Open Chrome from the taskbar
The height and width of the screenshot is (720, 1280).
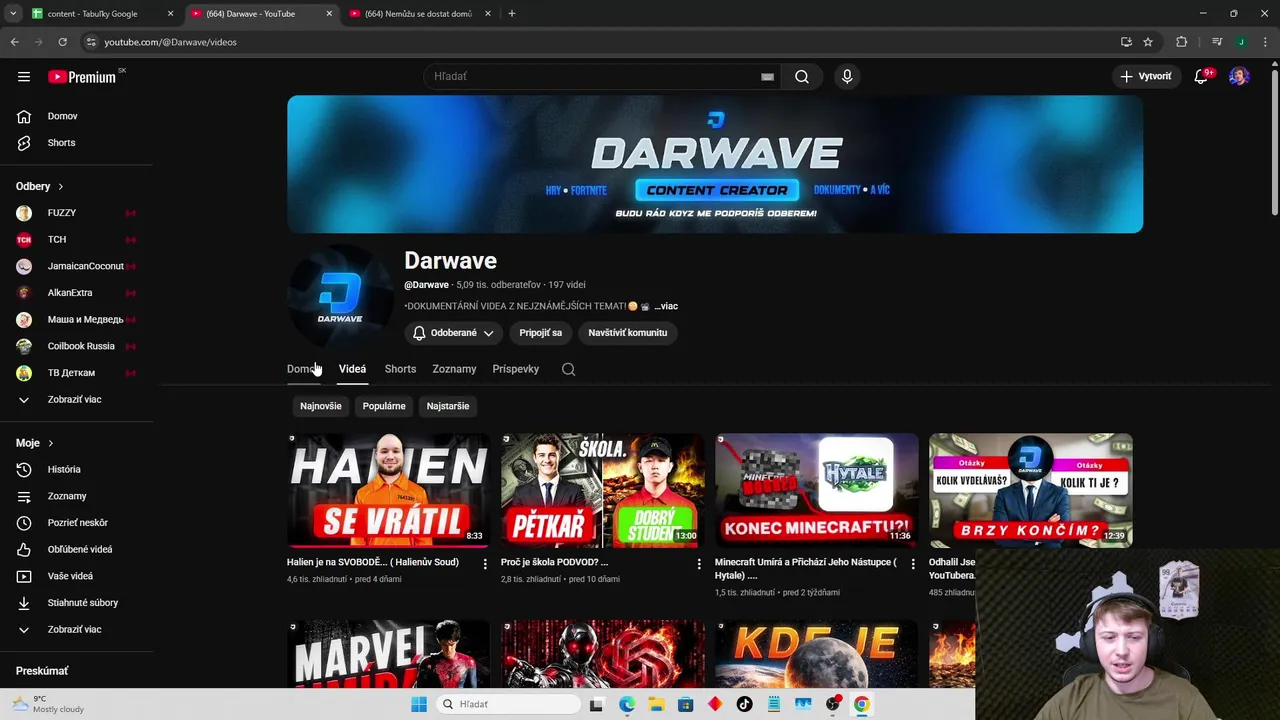pos(861,704)
